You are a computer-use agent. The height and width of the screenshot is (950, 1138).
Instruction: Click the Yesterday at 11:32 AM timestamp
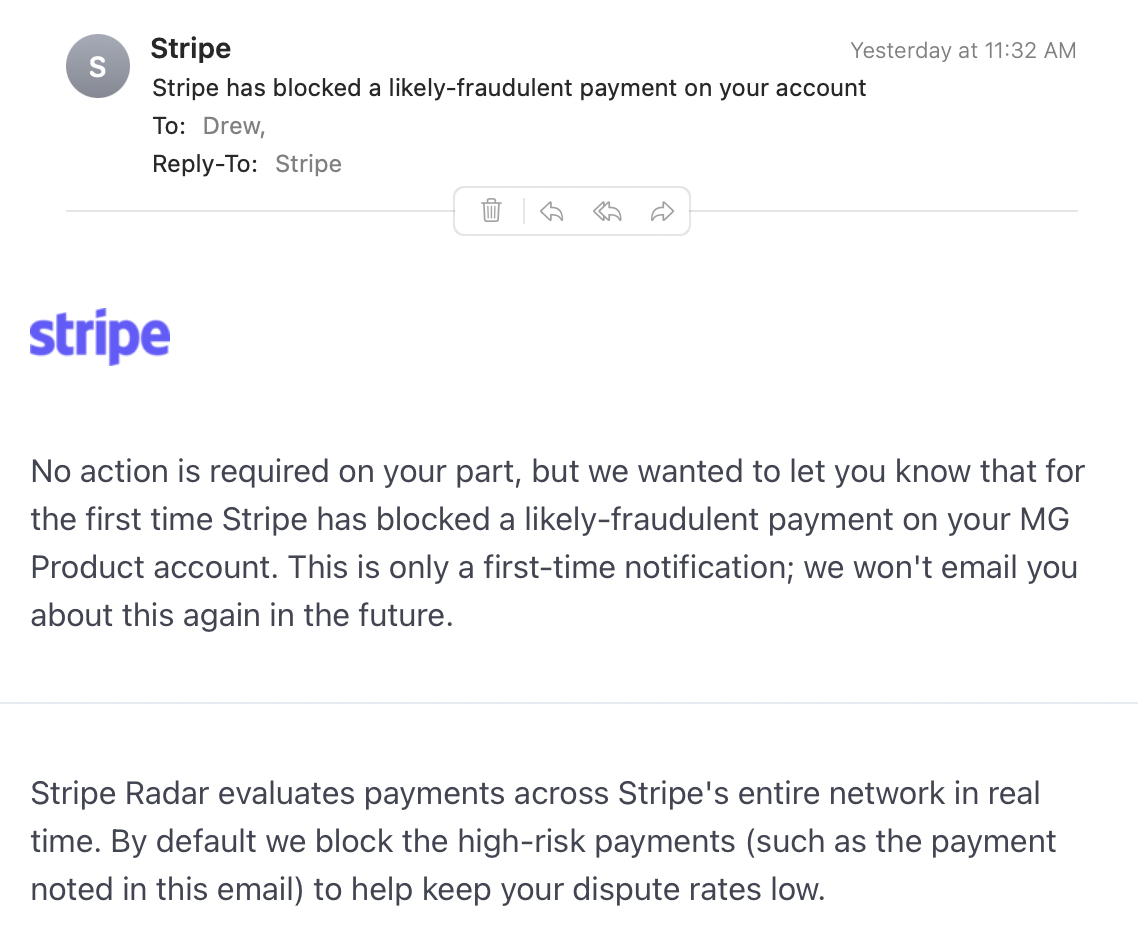(x=963, y=50)
